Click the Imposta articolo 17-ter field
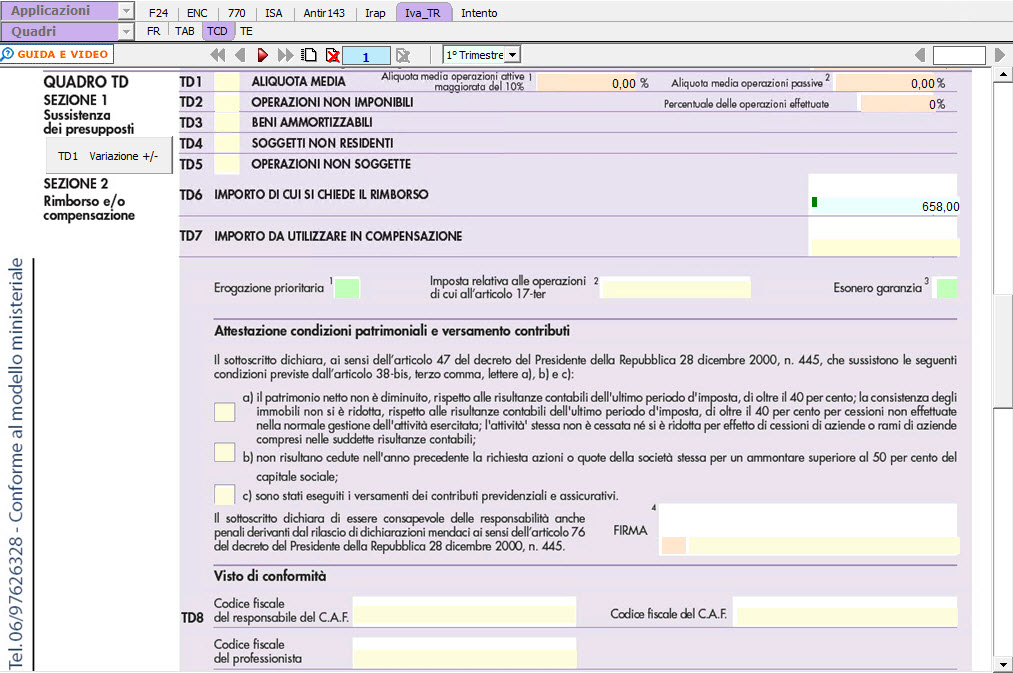 click(x=676, y=288)
